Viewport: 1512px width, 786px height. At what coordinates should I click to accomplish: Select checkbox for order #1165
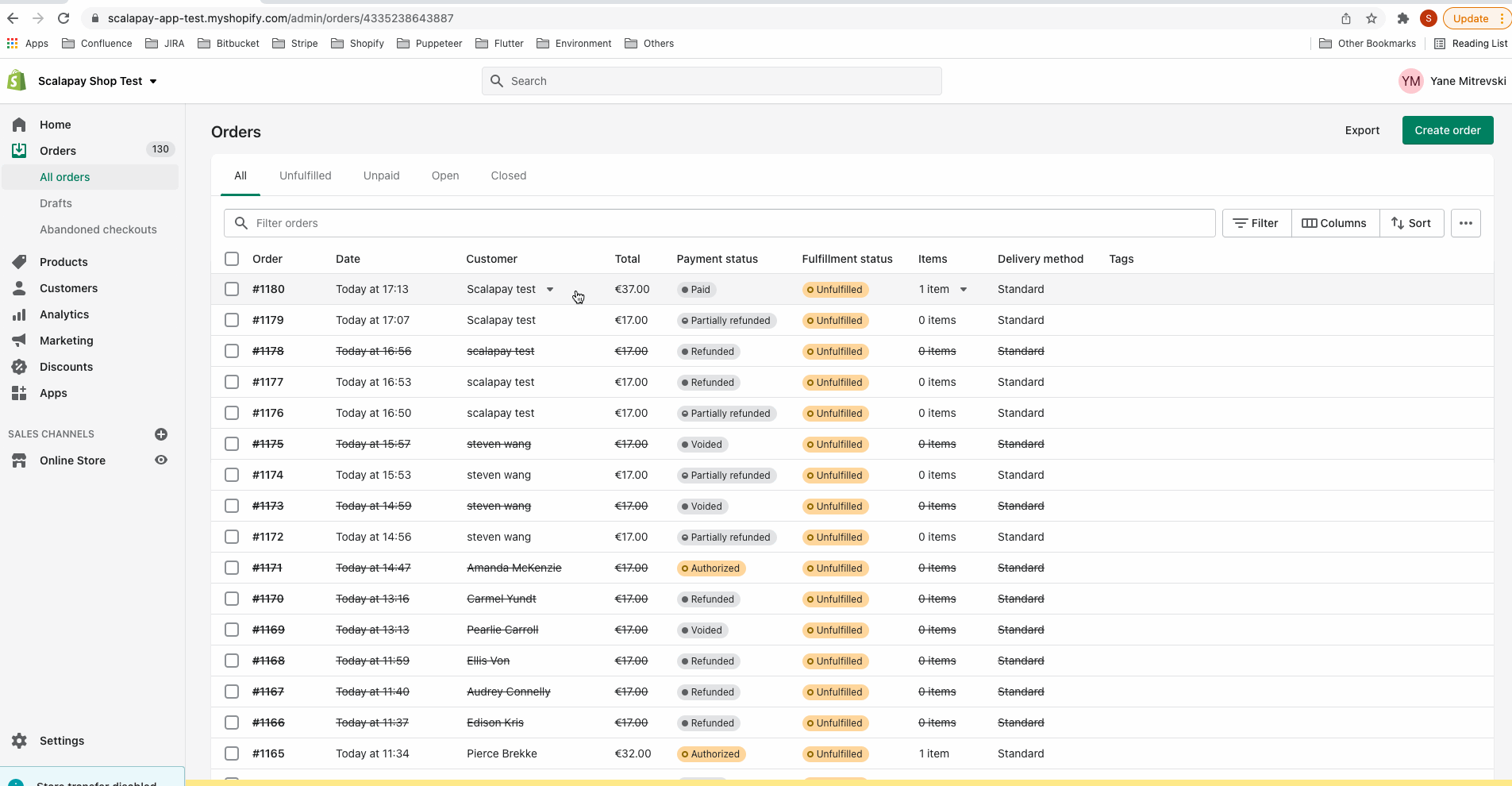coord(232,753)
